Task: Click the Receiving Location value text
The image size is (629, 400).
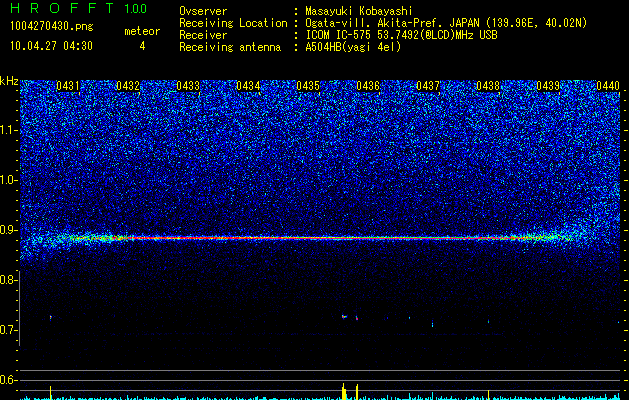Action: click(446, 23)
